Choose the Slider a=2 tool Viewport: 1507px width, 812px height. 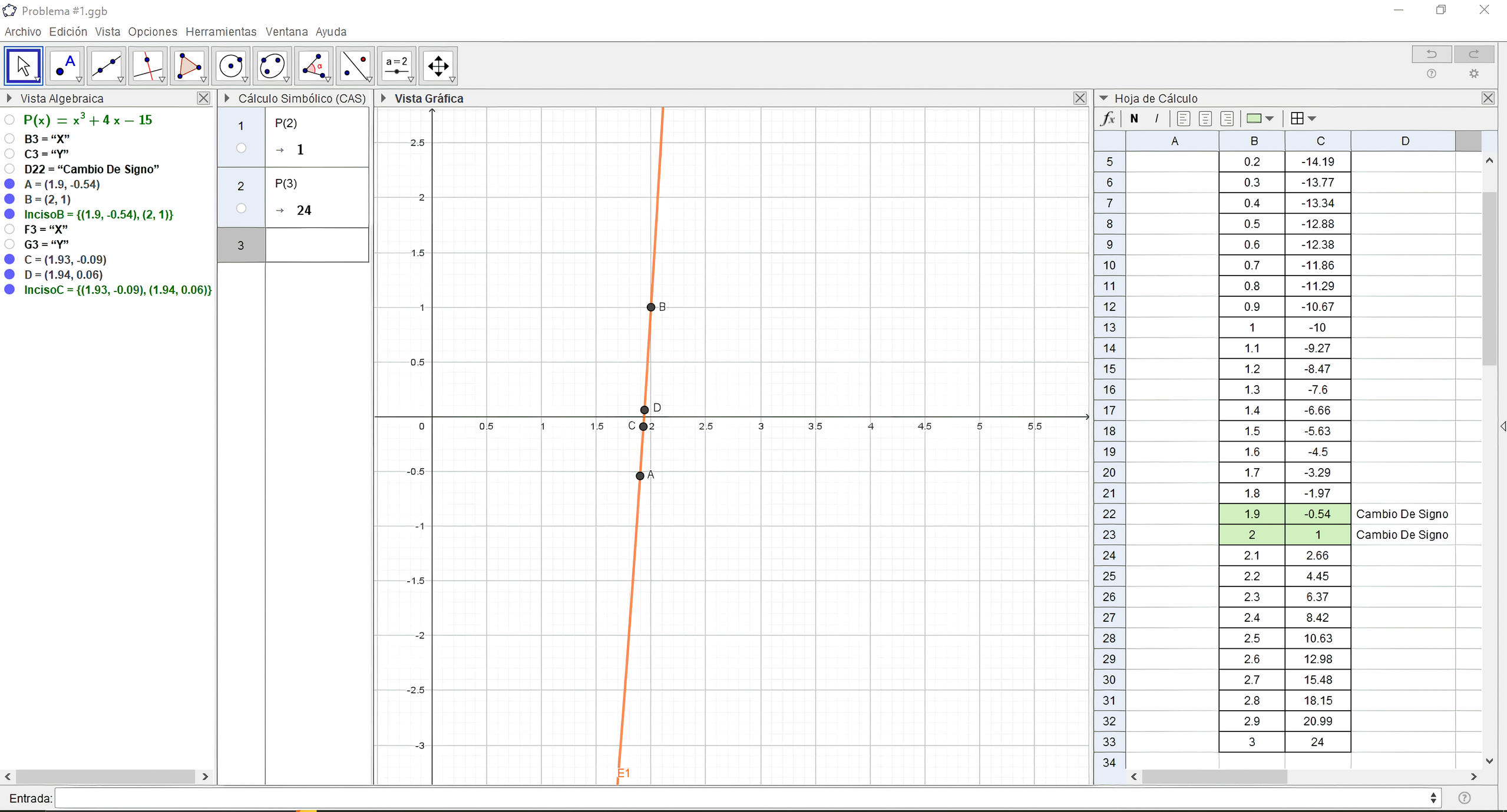click(x=396, y=65)
